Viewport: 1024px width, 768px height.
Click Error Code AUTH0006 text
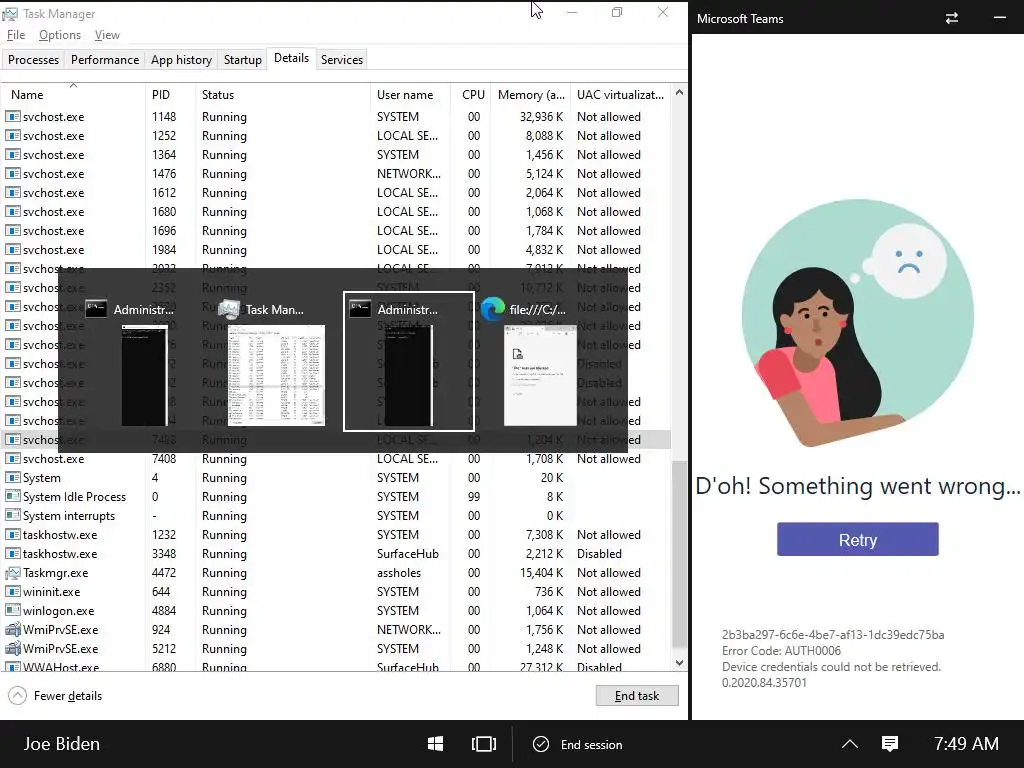click(x=781, y=650)
